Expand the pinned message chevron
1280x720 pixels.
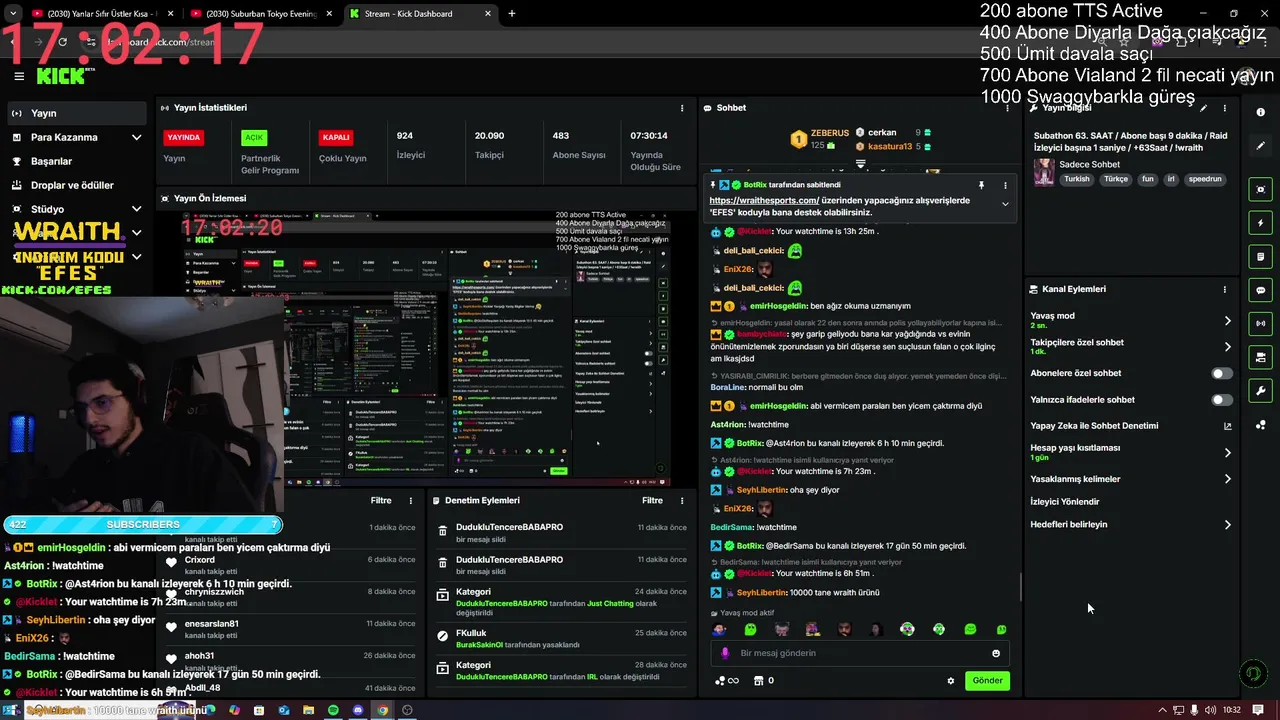coord(1005,204)
